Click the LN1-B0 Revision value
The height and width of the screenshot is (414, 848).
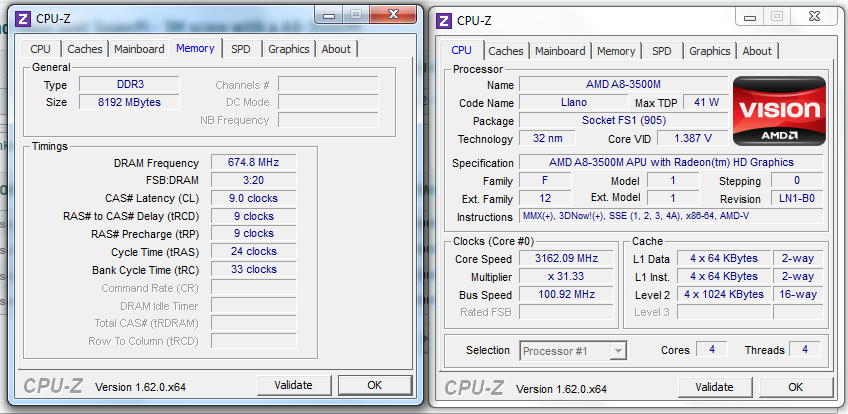pyautogui.click(x=797, y=198)
